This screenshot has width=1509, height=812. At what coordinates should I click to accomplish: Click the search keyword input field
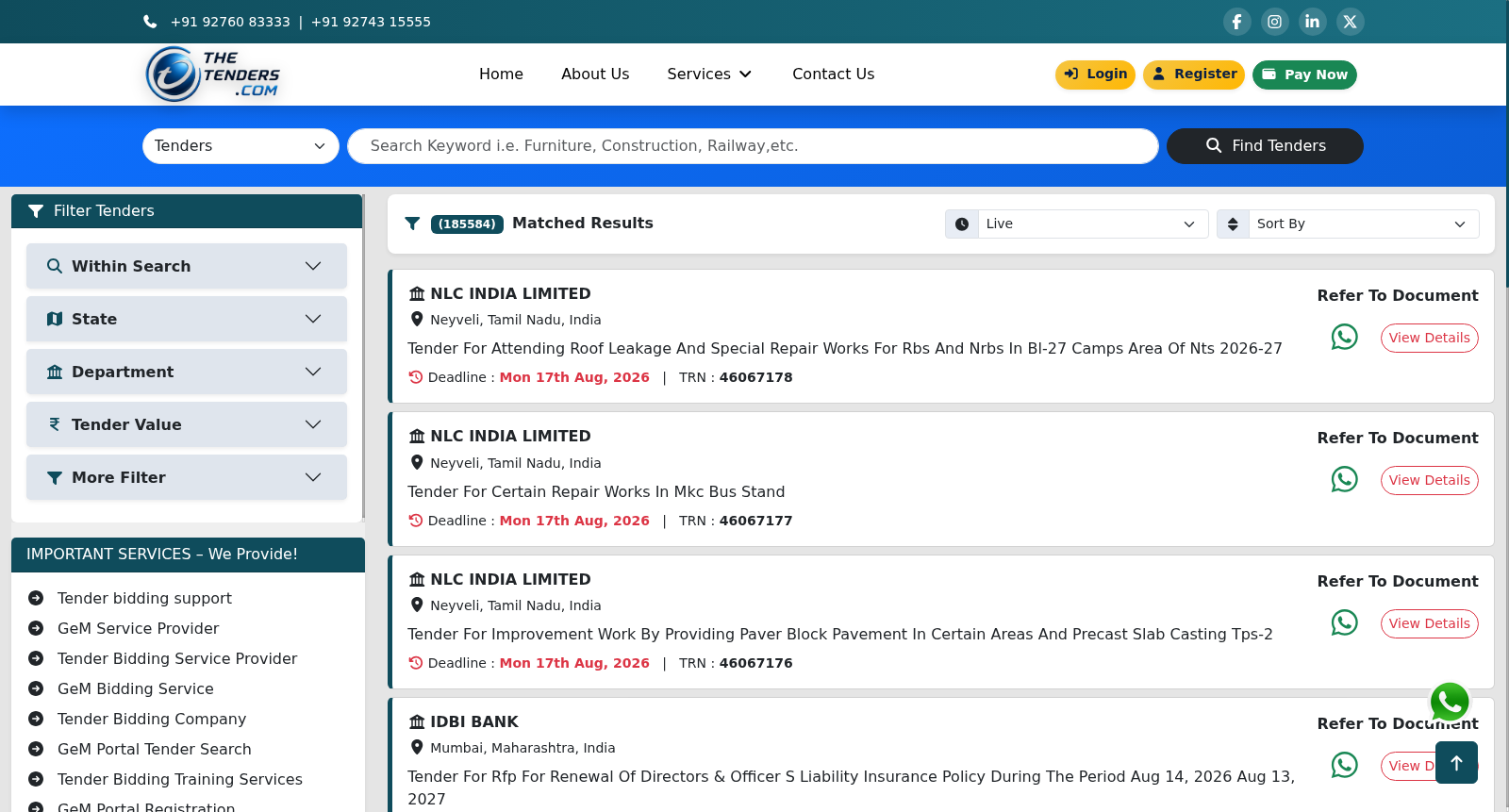tap(753, 146)
